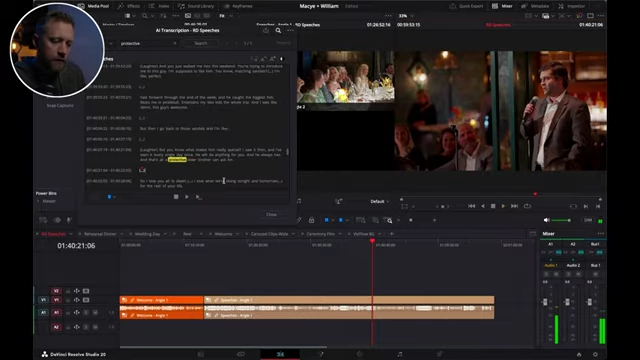Select the Wedding Day timeline tab
The image size is (640, 360).
coord(147,234)
